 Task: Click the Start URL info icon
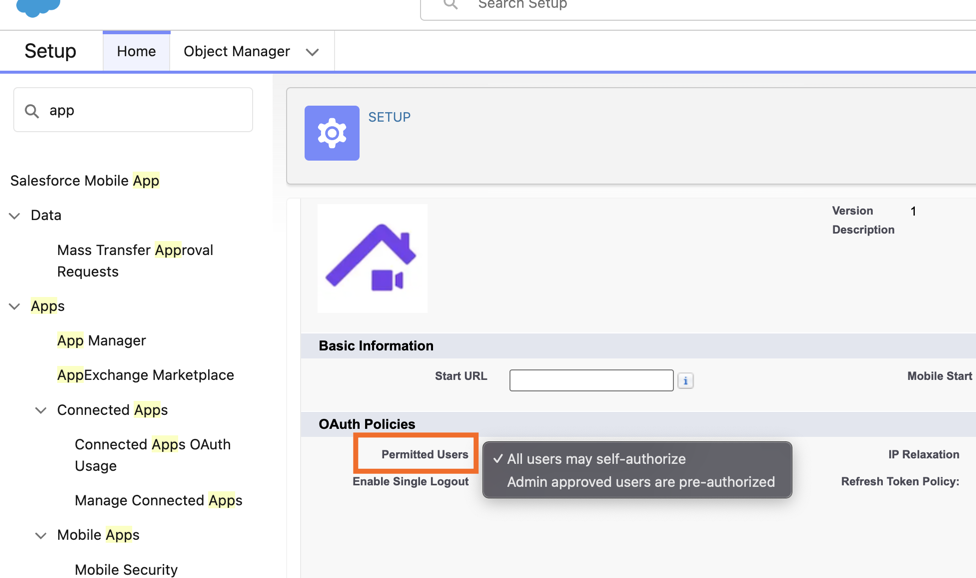685,381
